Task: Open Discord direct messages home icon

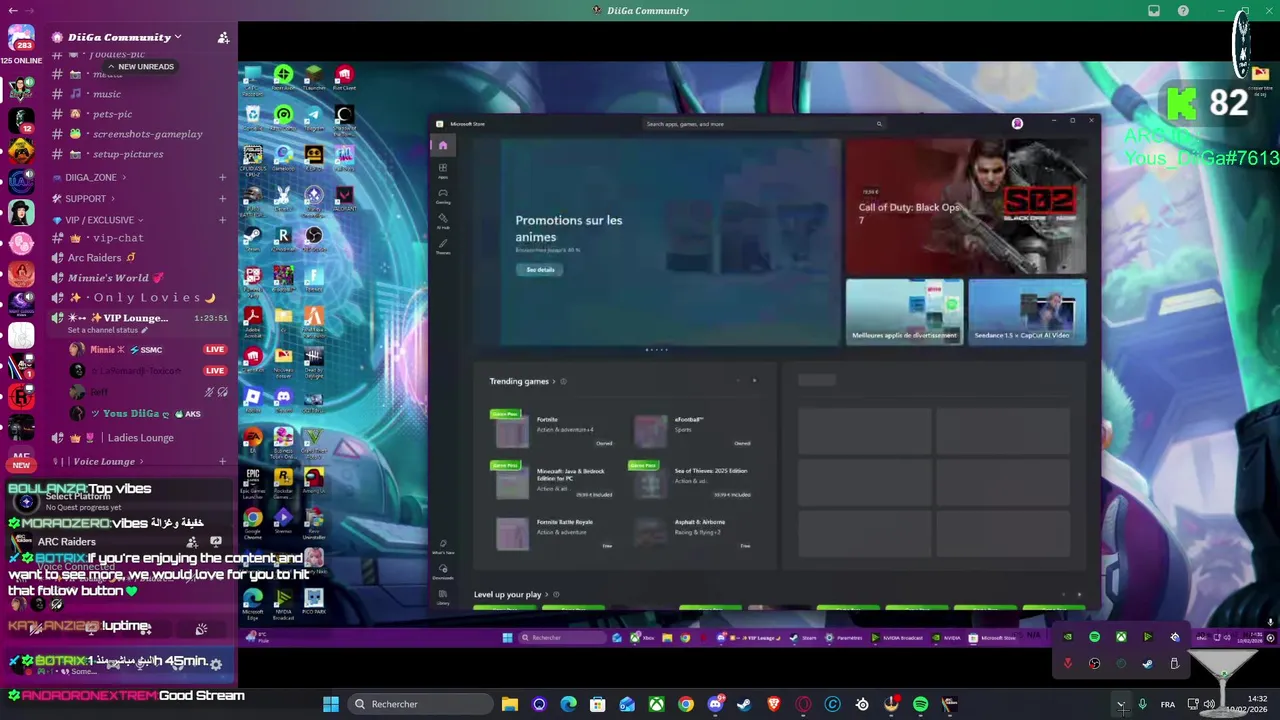Action: pyautogui.click(x=21, y=37)
